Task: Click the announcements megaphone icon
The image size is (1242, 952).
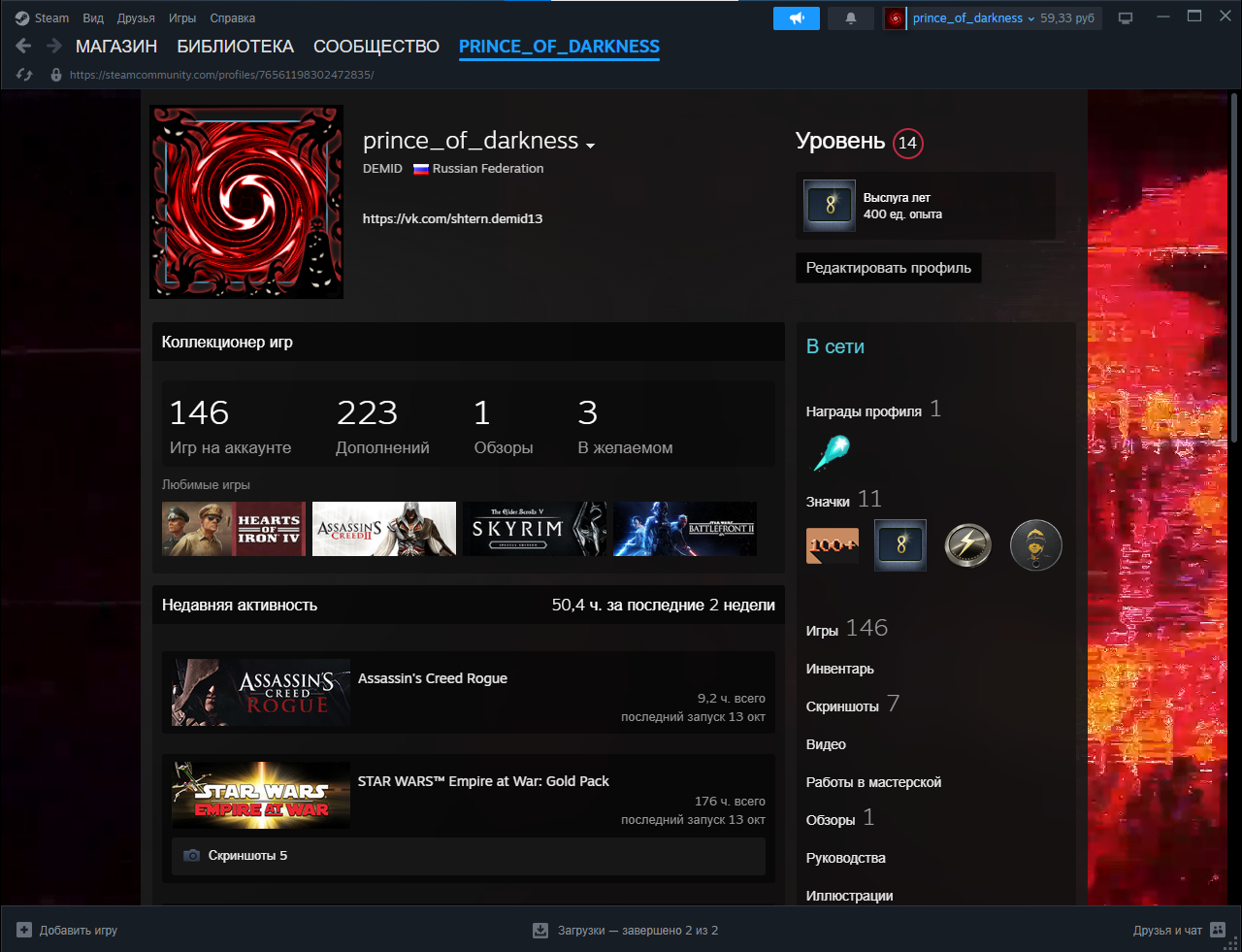Action: [x=797, y=18]
